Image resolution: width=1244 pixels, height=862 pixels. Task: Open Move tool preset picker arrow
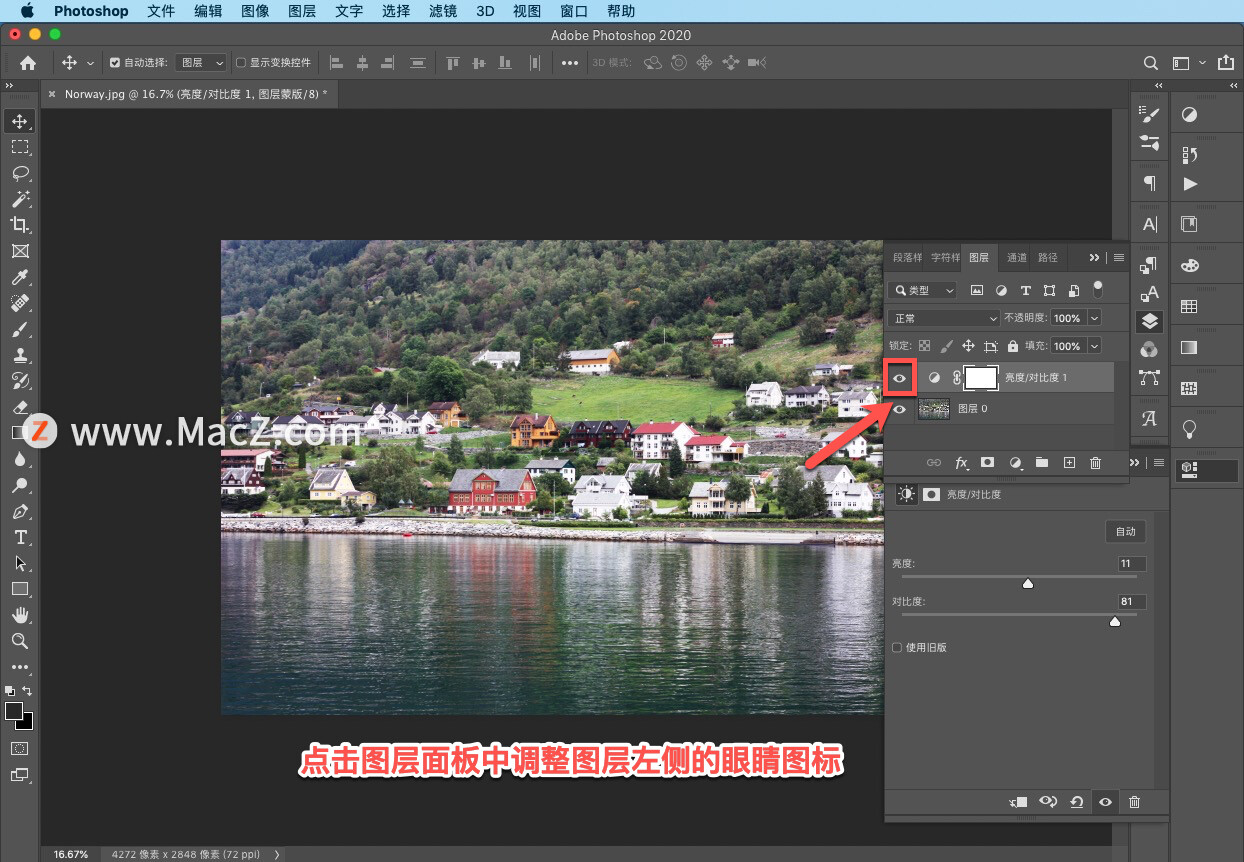pyautogui.click(x=90, y=63)
